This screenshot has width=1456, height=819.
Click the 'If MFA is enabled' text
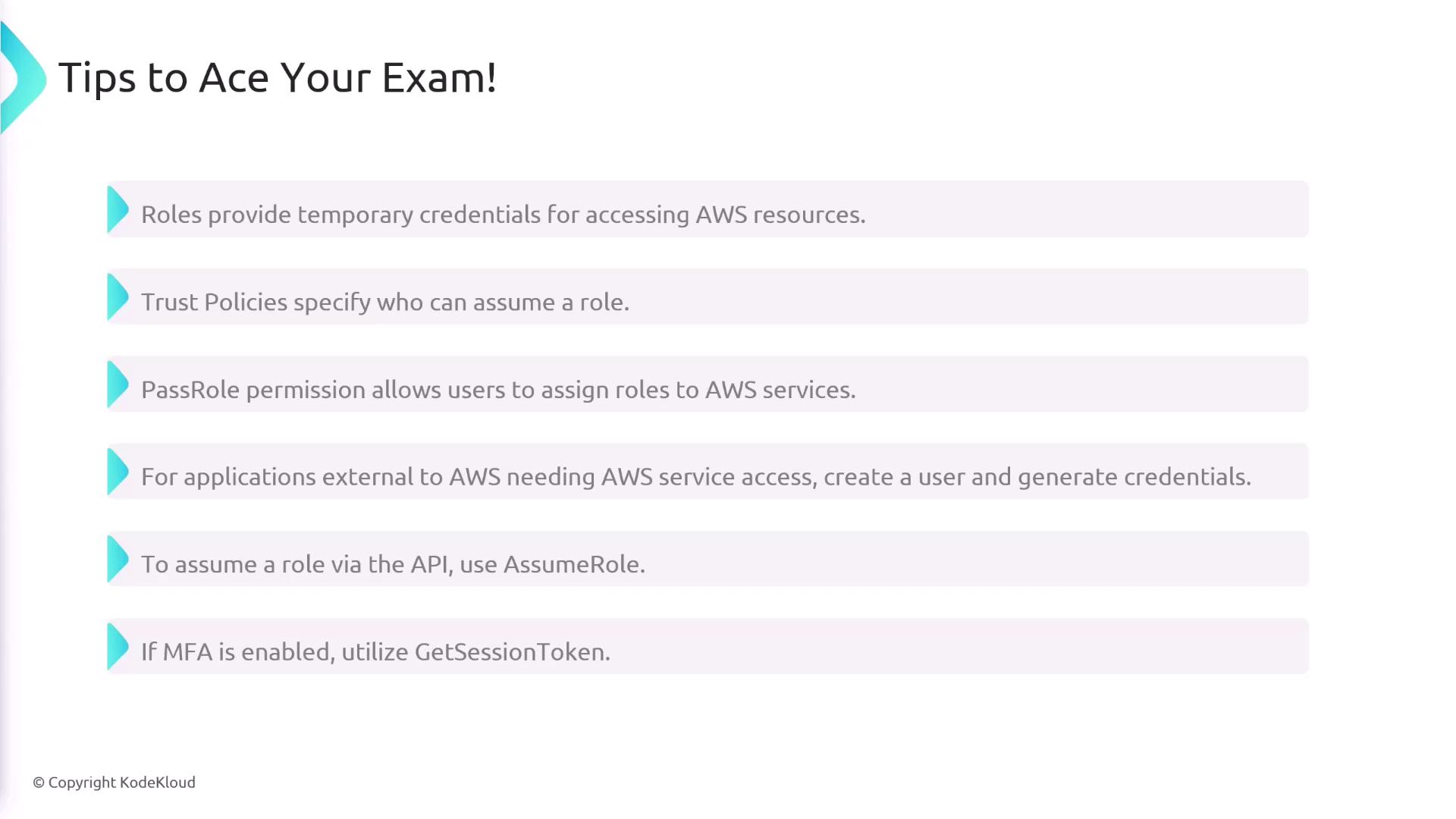(x=237, y=652)
